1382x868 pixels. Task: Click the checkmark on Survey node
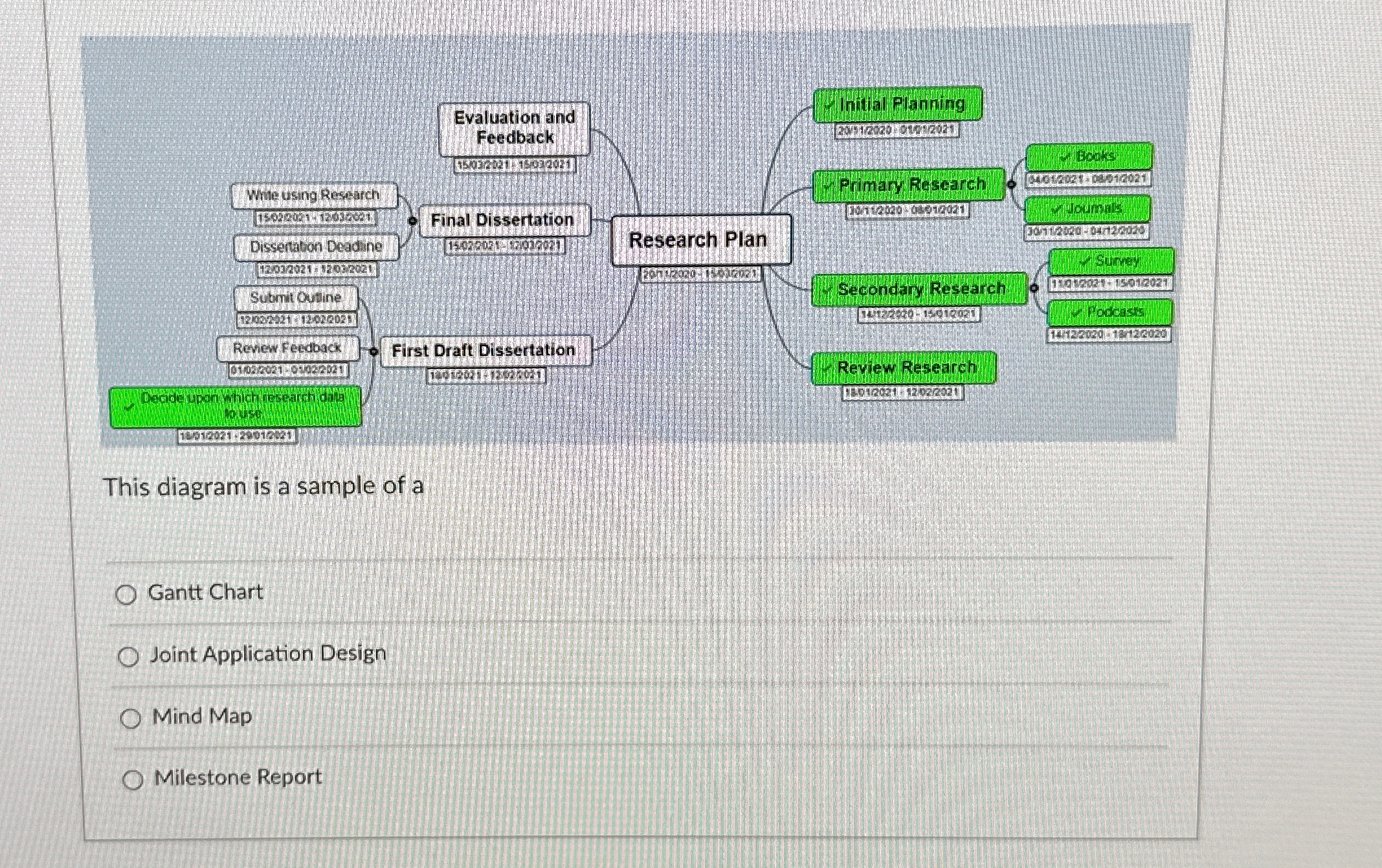click(1086, 261)
